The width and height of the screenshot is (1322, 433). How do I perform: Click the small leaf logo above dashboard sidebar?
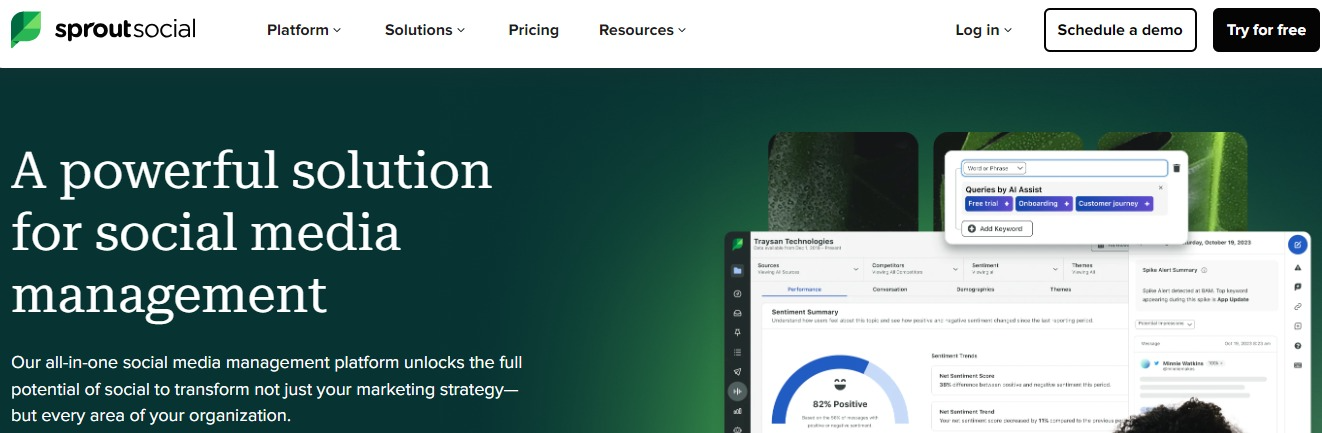(x=737, y=243)
